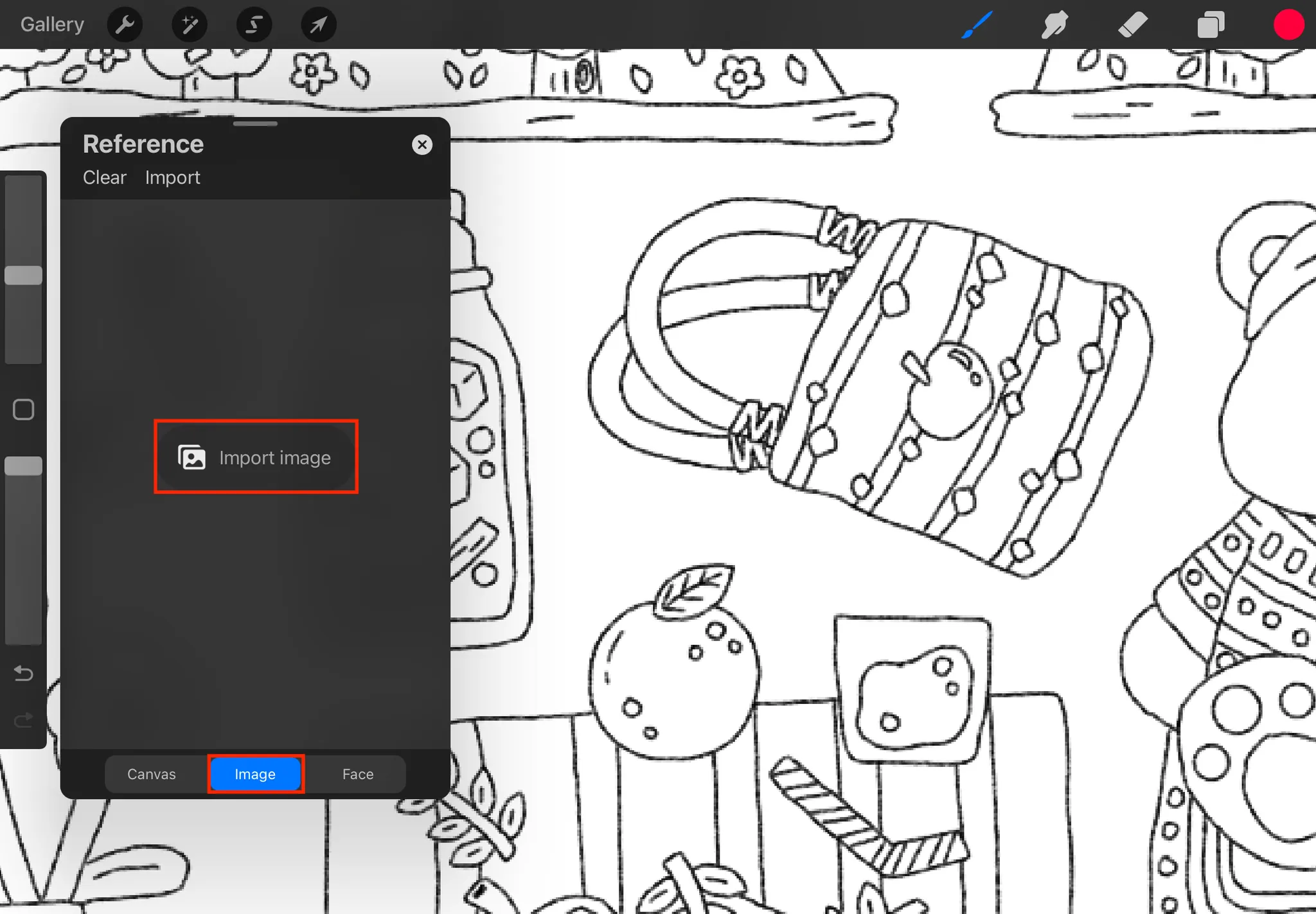Close the Reference panel
Screen dimensions: 1316x914
click(422, 145)
